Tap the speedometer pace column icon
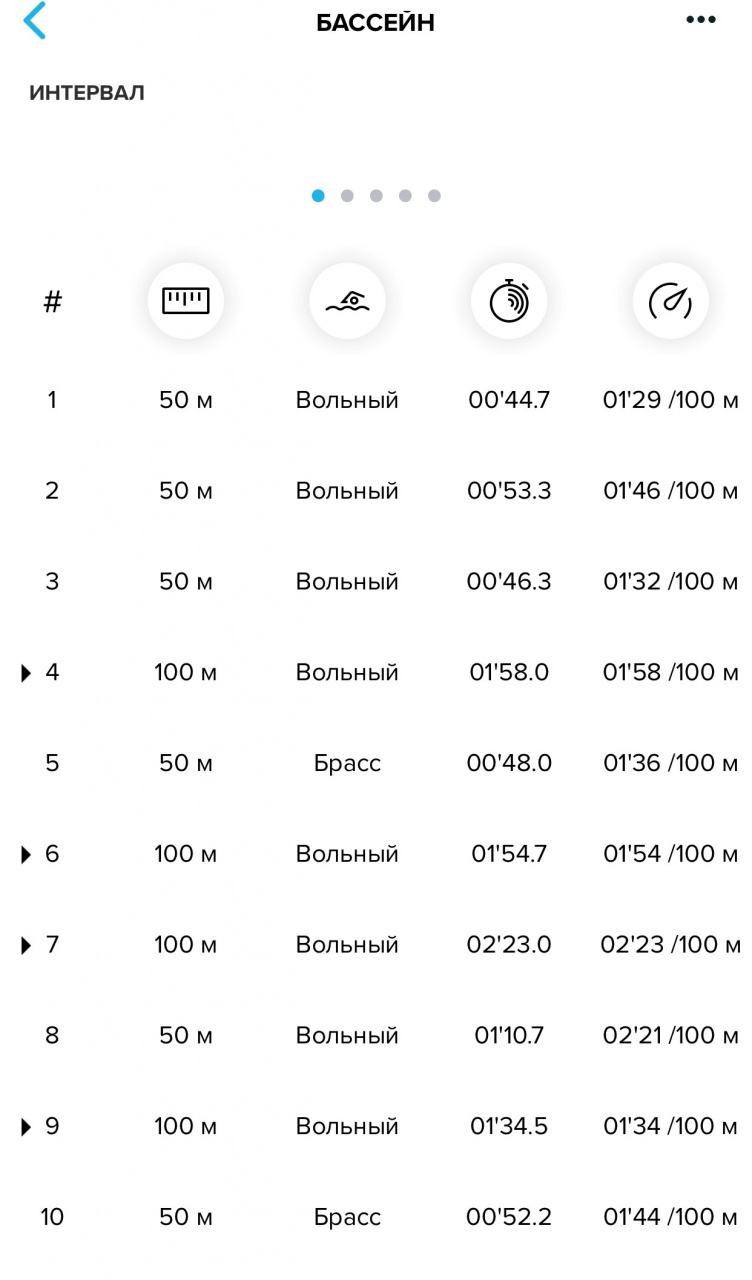Viewport: 752px width, 1280px height. coord(670,301)
